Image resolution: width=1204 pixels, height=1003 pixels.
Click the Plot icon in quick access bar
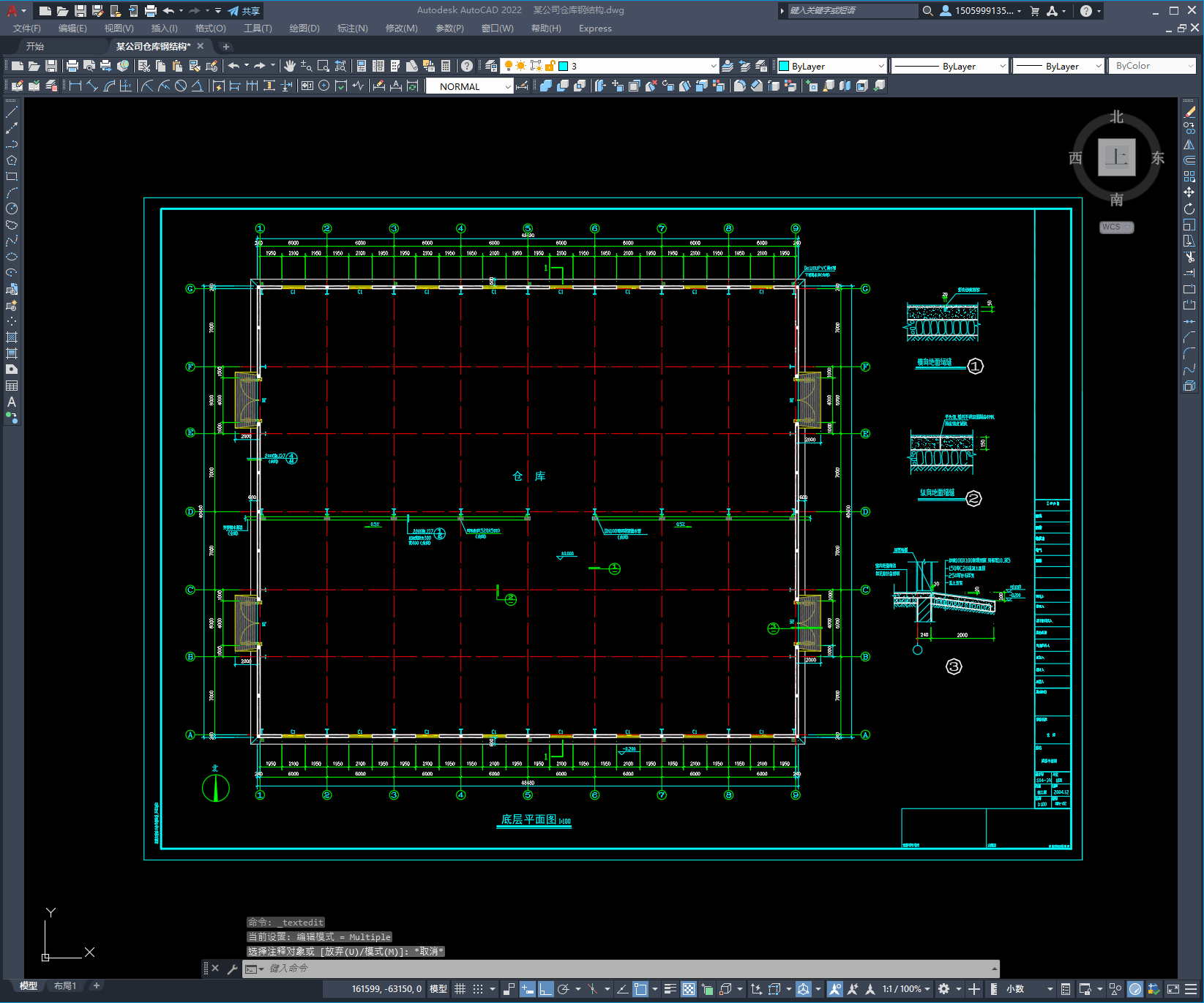pyautogui.click(x=150, y=11)
